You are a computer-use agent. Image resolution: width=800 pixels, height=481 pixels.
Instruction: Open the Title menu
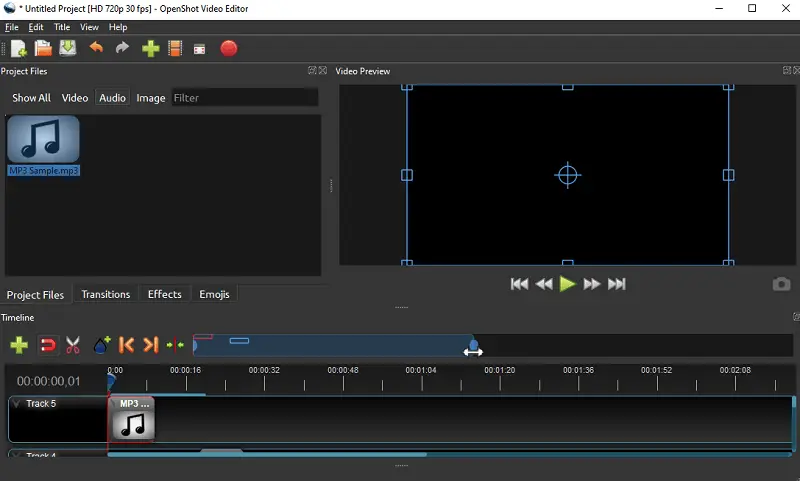click(x=62, y=27)
